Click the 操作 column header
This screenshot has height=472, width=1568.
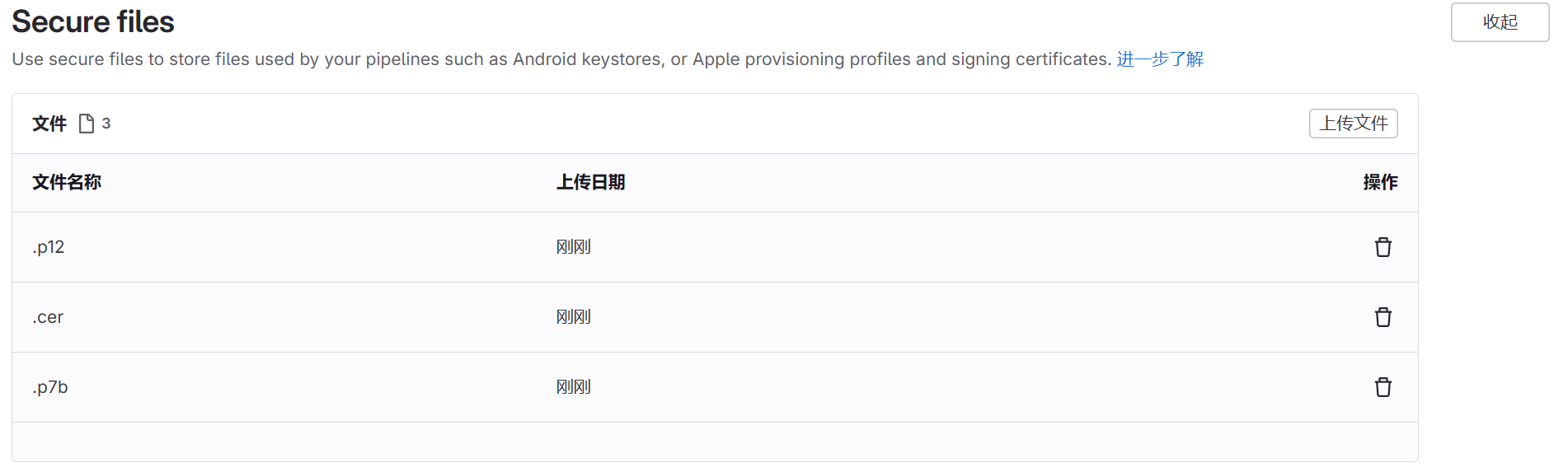point(1380,182)
